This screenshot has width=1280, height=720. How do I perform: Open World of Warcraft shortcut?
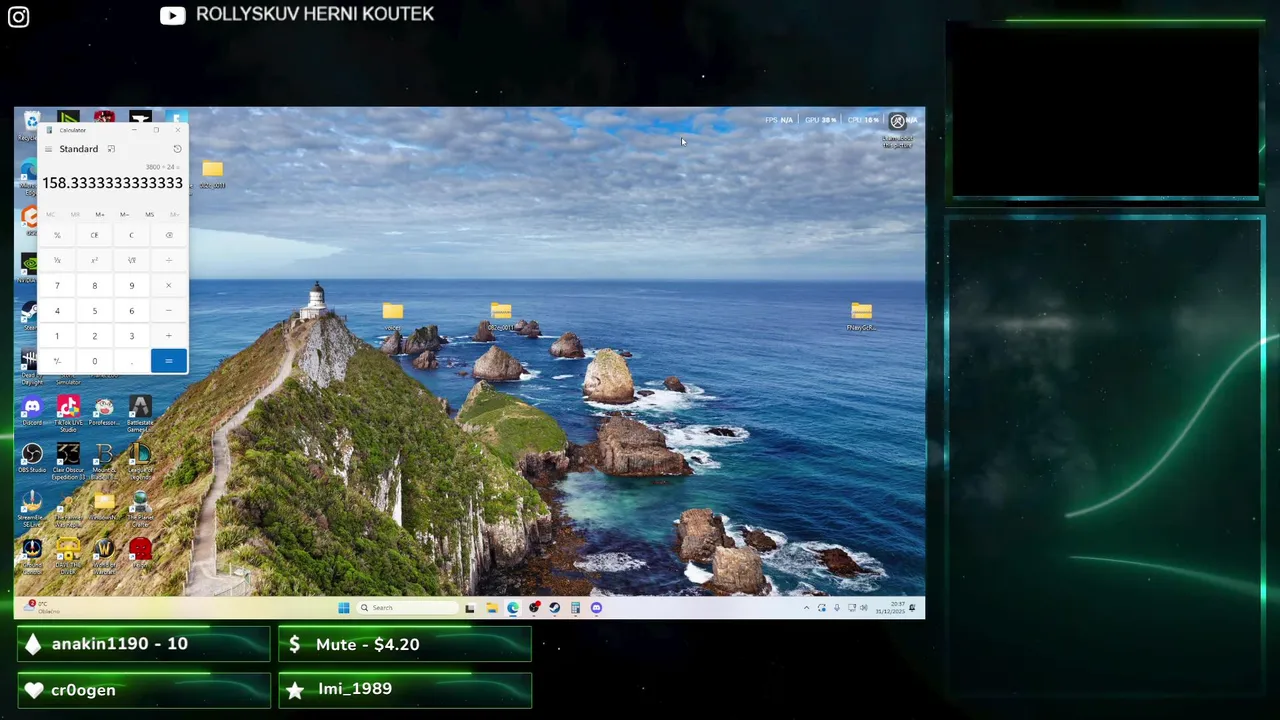point(104,554)
